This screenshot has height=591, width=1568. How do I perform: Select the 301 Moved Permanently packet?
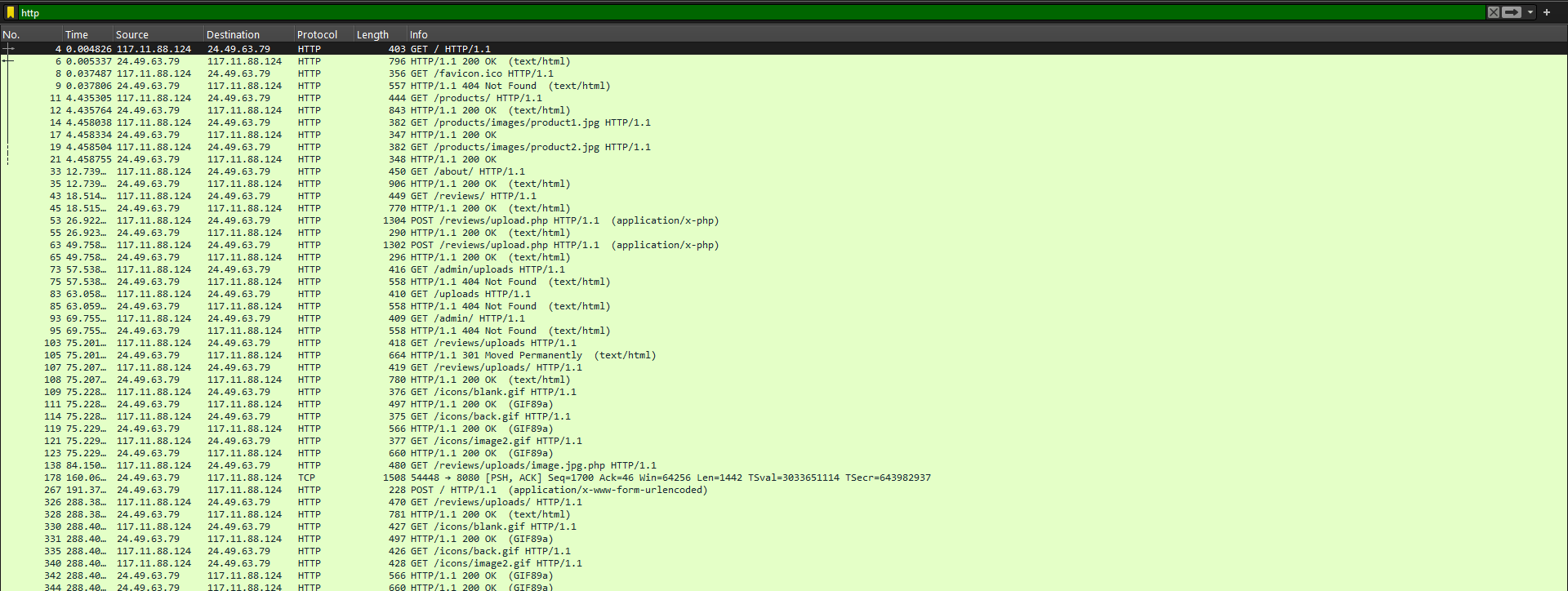pos(784,355)
